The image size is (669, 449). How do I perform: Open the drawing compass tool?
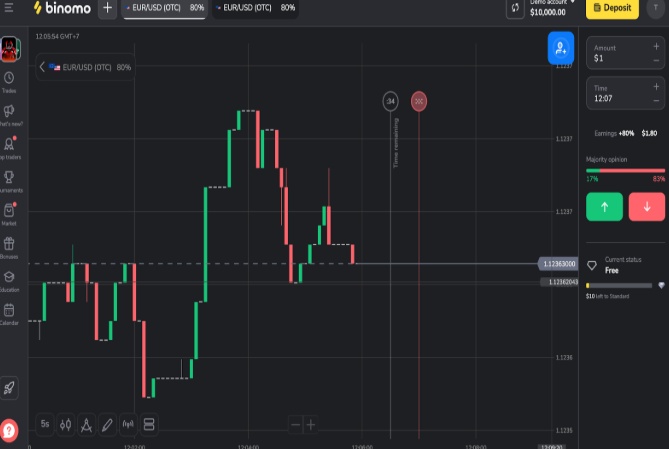click(x=86, y=424)
